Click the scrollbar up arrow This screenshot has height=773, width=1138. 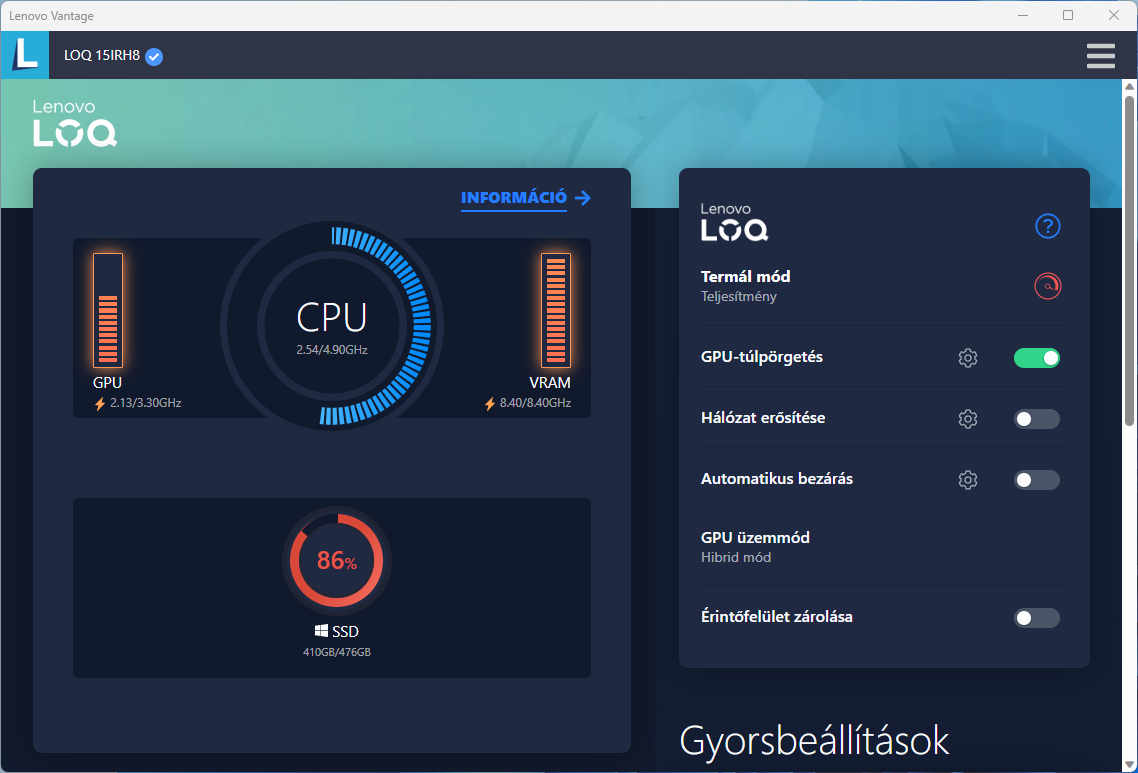[x=1129, y=86]
